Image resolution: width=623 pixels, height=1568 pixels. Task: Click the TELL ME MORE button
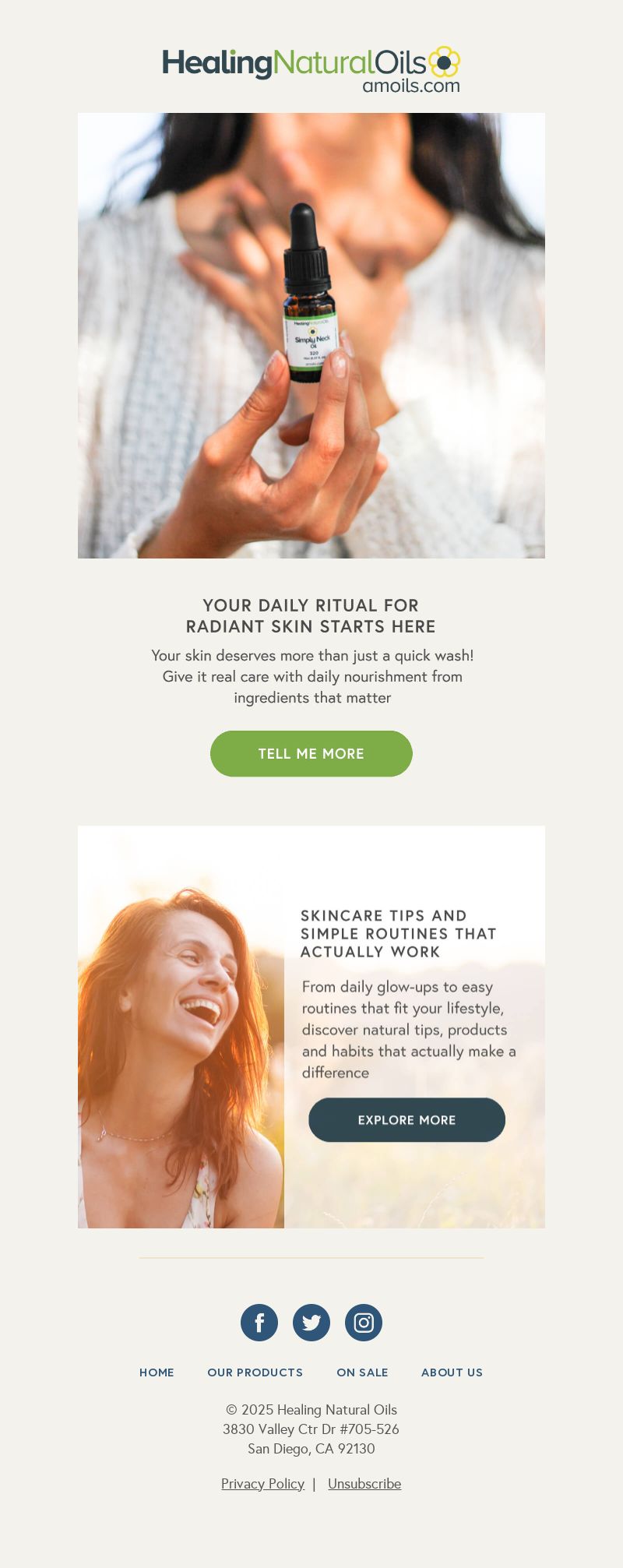pos(311,753)
